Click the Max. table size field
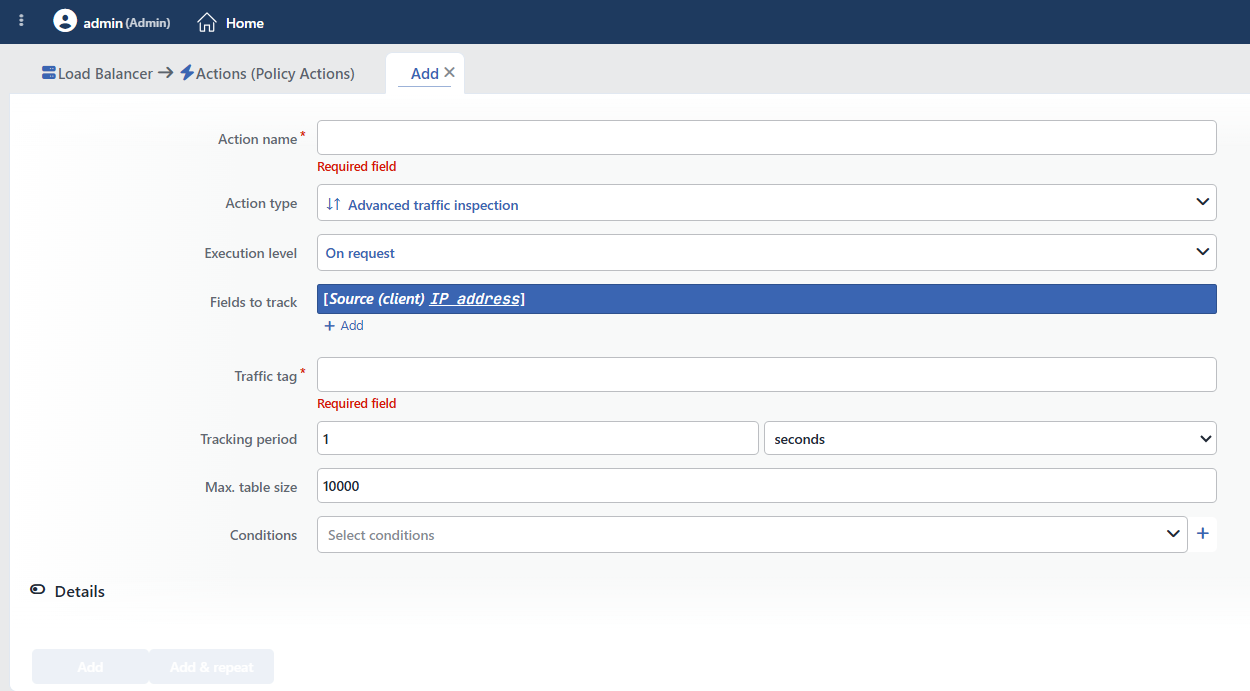This screenshot has width=1250, height=691. pyautogui.click(x=767, y=486)
